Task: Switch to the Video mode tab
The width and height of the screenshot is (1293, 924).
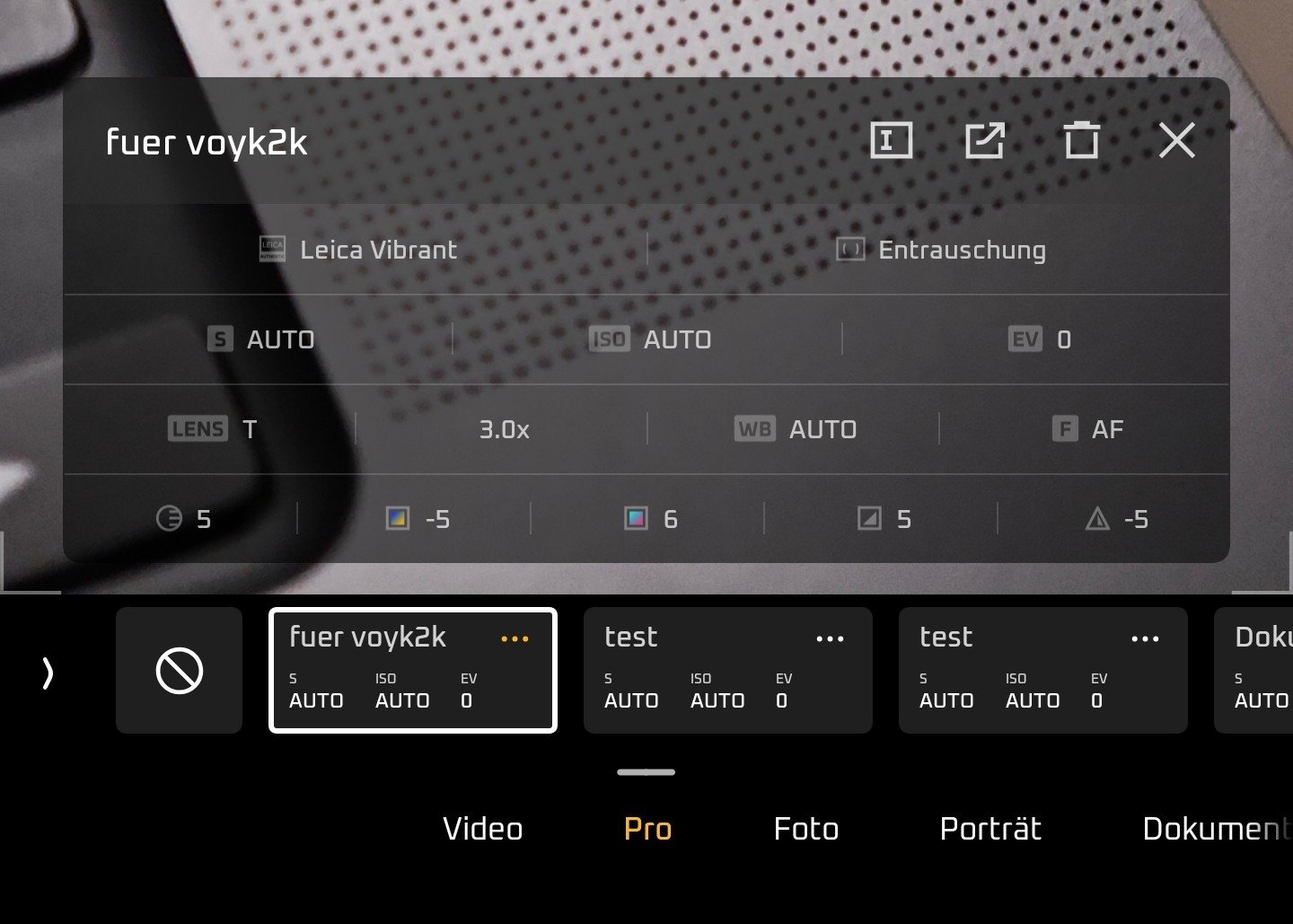Action: tap(482, 829)
